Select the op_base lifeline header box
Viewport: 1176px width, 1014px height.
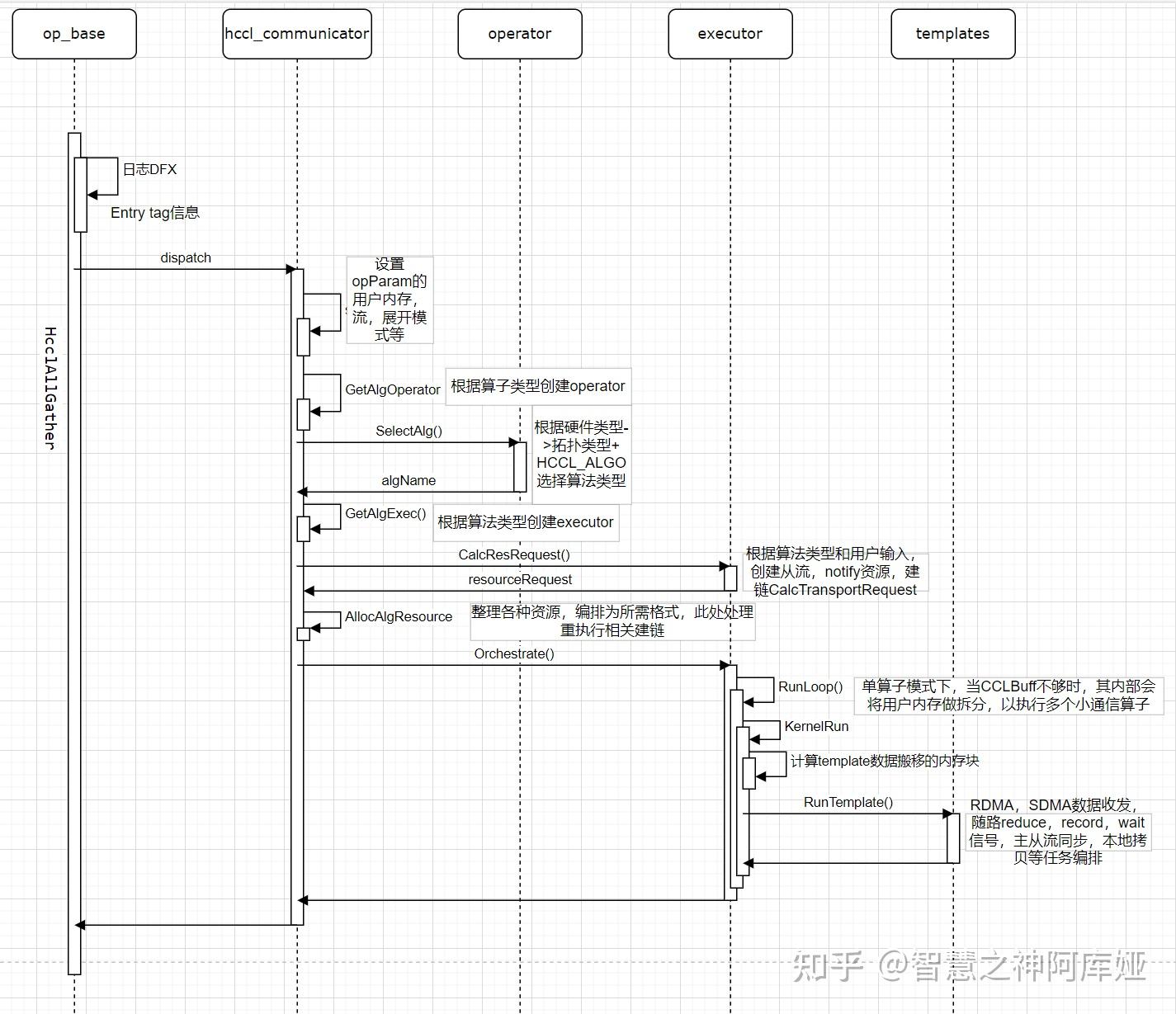tap(73, 34)
